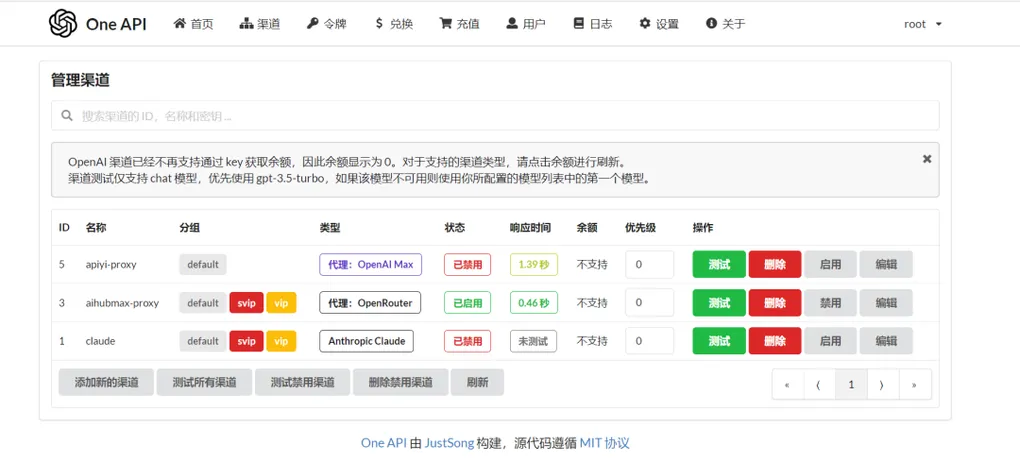Click 删除禁用渠道 button
The width and height of the screenshot is (1020, 466).
401,383
